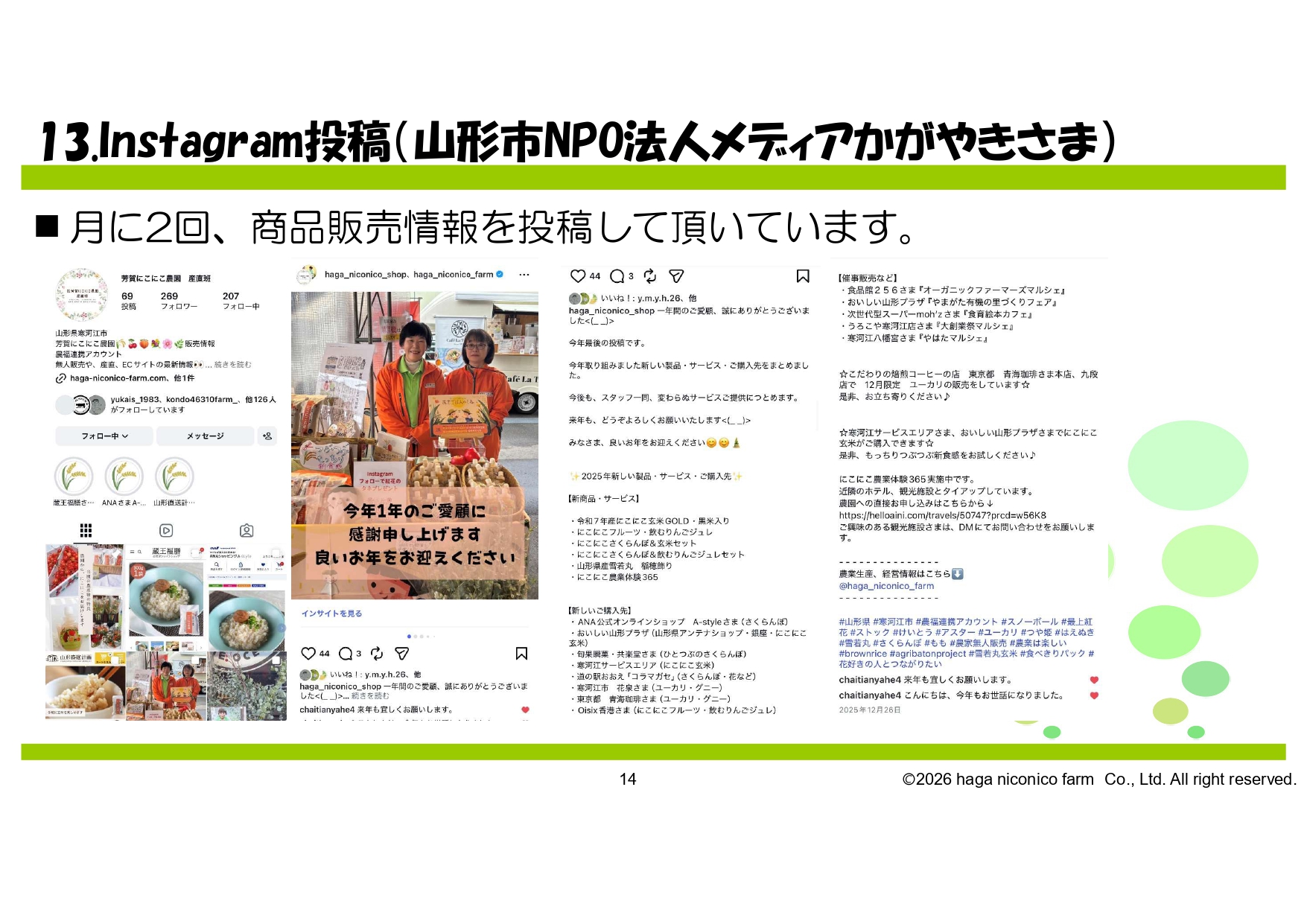This screenshot has width=1307, height=924.
Task: Like the chaitianyahe4 こんにちは comment heart
Action: pyautogui.click(x=1094, y=695)
